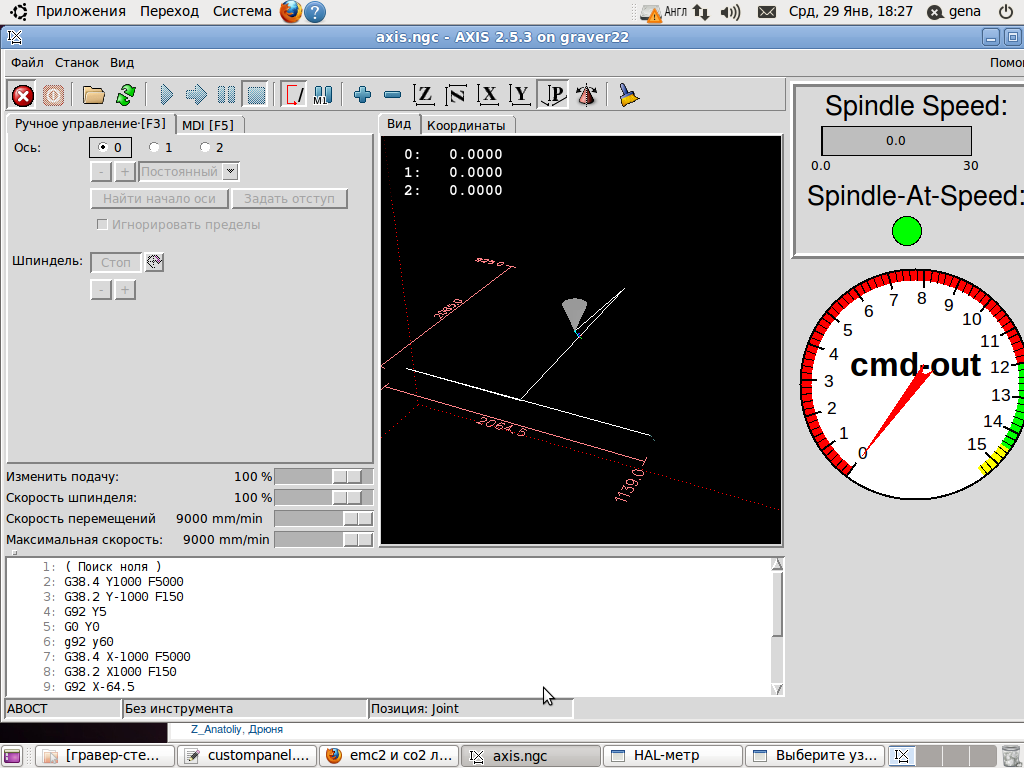Zoom in with the plus icon
Viewport: 1024px width, 768px height.
pos(362,95)
